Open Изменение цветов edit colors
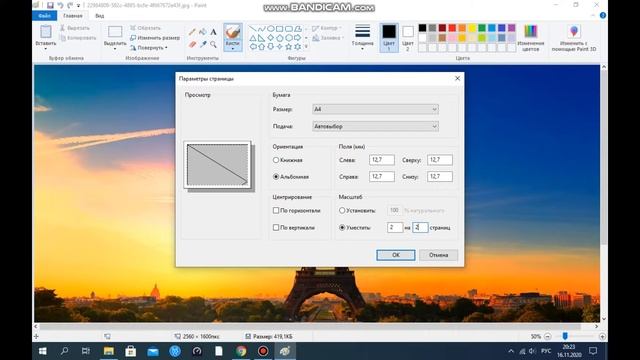Image resolution: width=640 pixels, height=360 pixels. coord(531,38)
